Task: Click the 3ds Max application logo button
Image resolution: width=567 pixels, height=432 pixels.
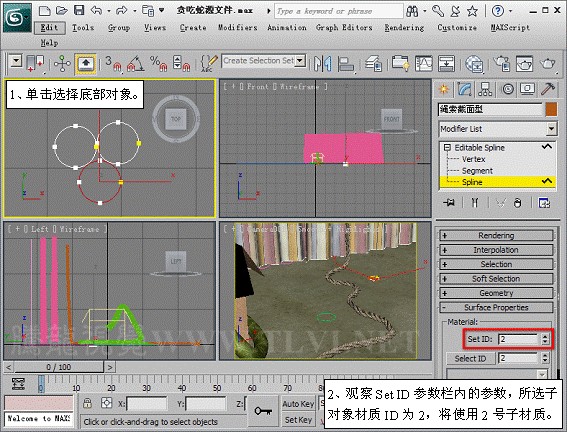Action: [x=17, y=17]
